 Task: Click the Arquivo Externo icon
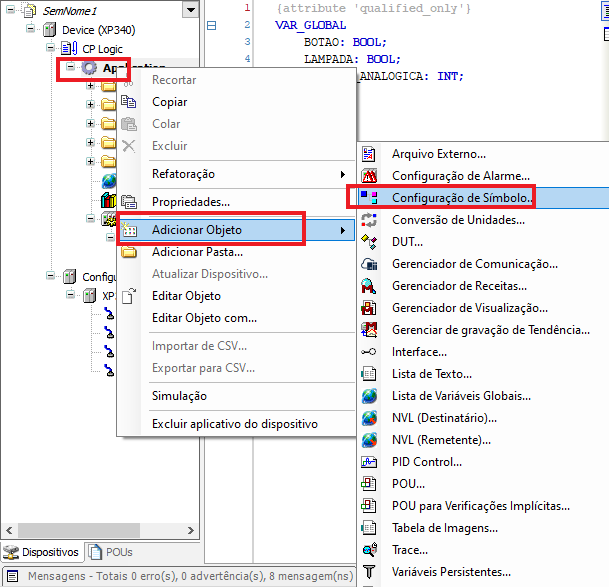(x=370, y=154)
